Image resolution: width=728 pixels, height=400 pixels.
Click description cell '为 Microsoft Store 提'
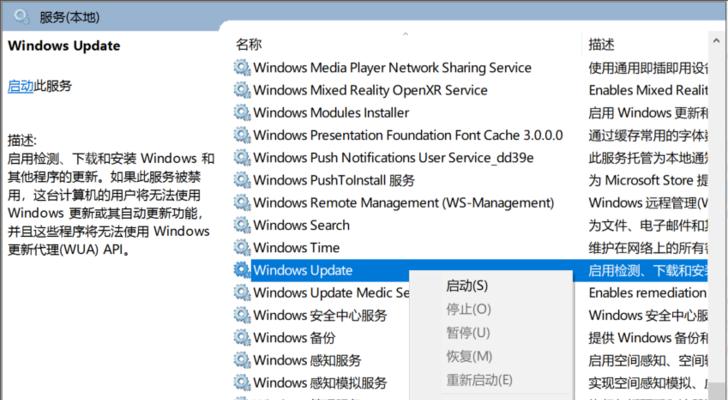point(648,180)
